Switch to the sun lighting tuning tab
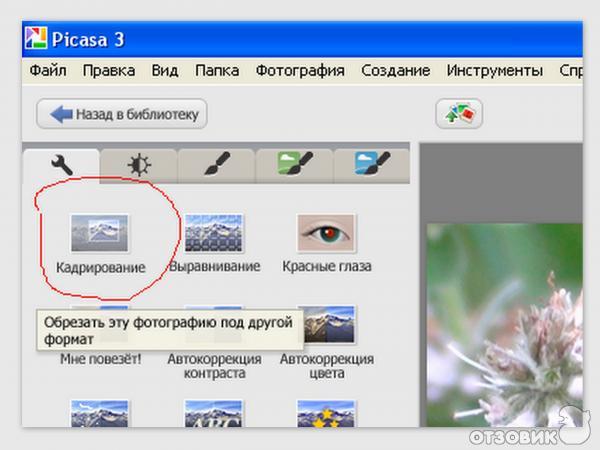This screenshot has width=600, height=450. (x=138, y=165)
